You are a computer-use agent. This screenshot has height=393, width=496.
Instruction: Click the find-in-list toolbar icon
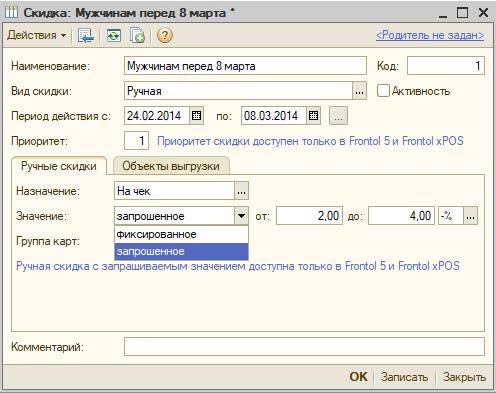click(x=86, y=35)
